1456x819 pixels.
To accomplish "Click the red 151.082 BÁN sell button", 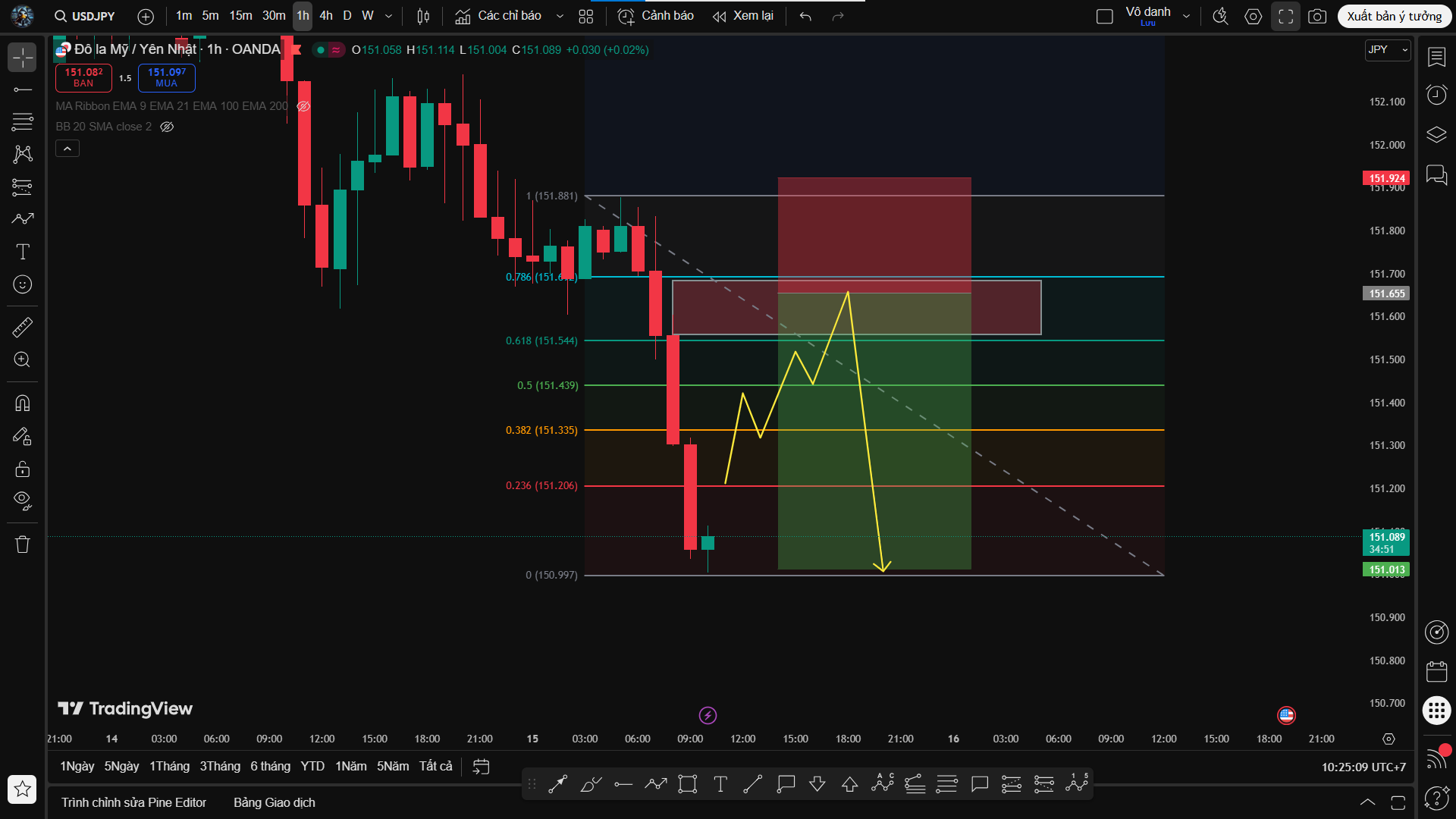I will 83,77.
